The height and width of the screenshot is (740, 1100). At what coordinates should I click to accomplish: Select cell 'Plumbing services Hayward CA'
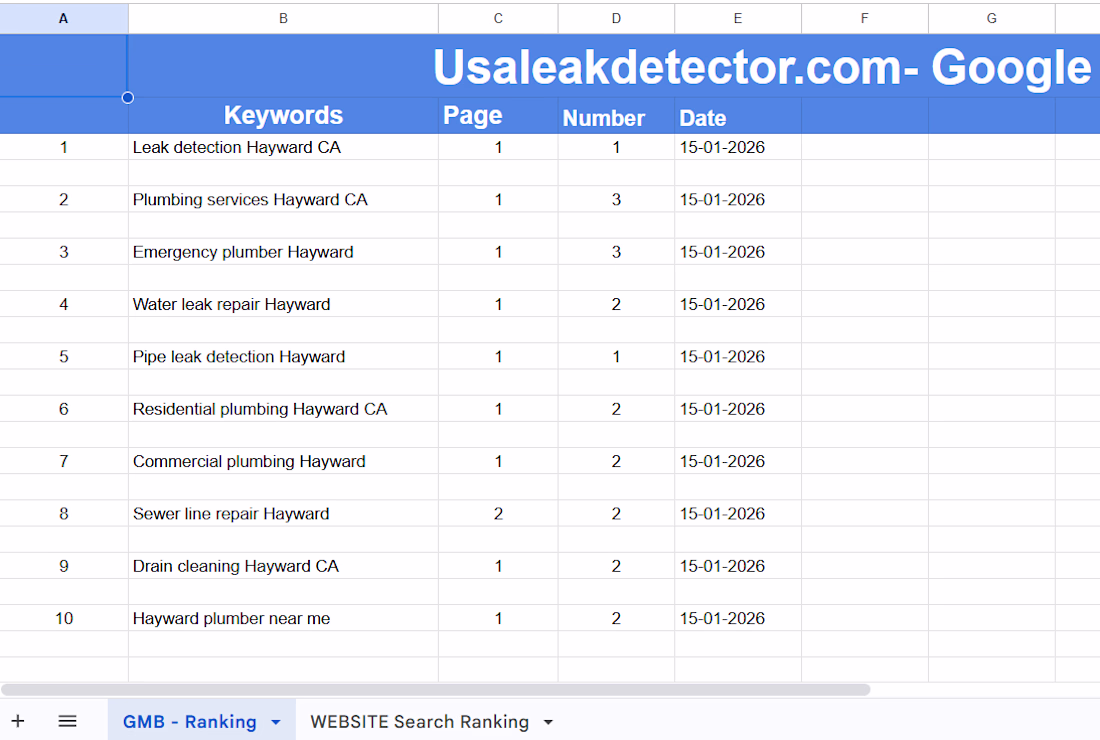coord(283,199)
